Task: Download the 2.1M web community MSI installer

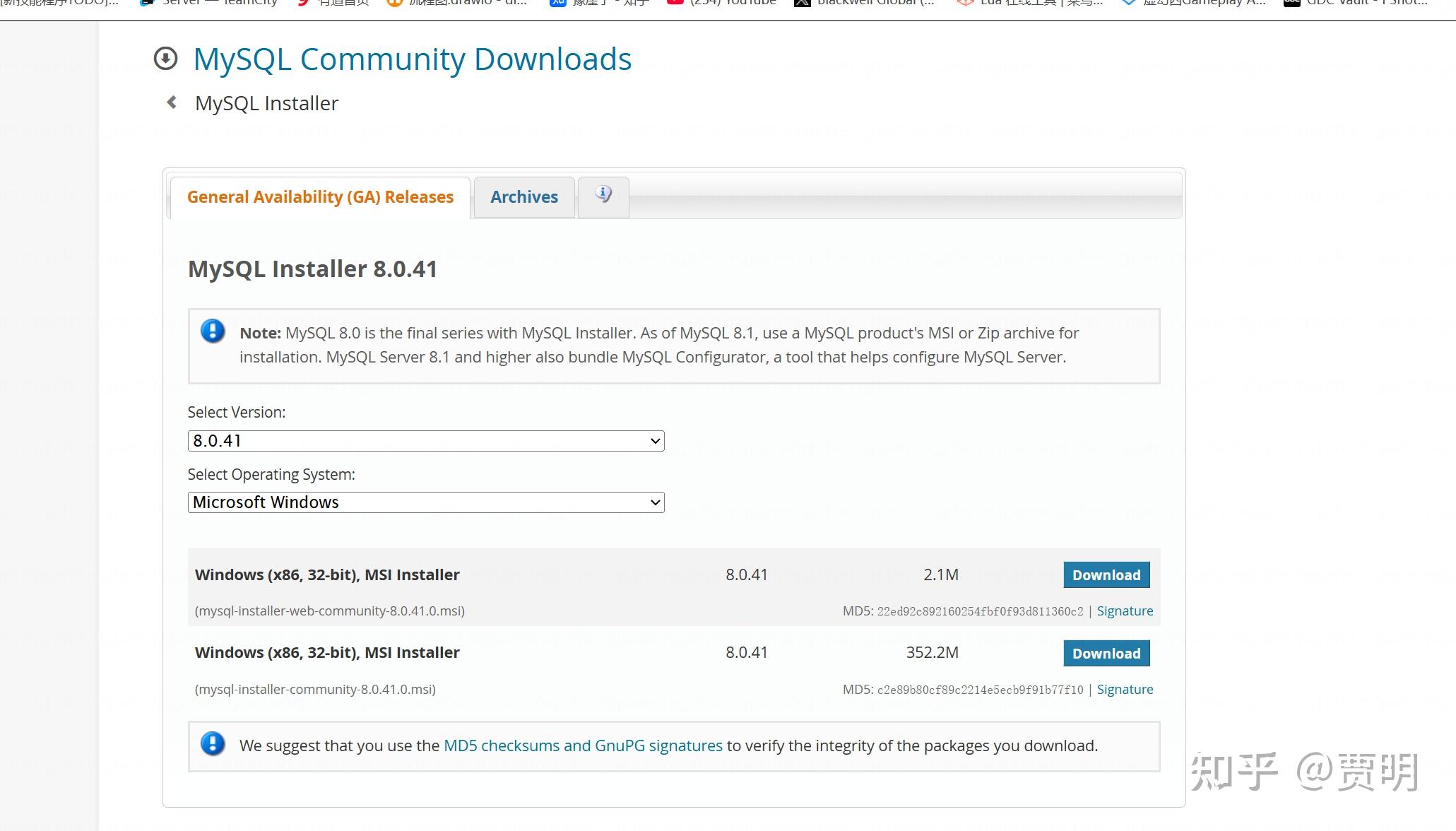Action: (1106, 575)
